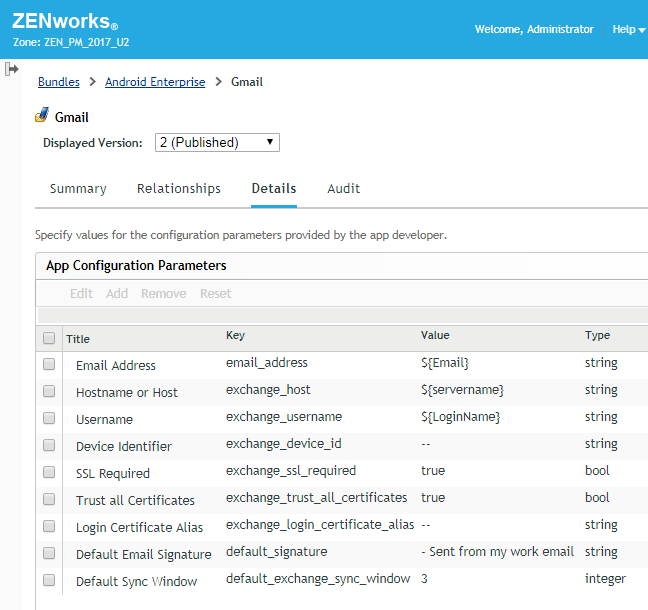Click the exchange_ssl_required key cell

[291, 471]
